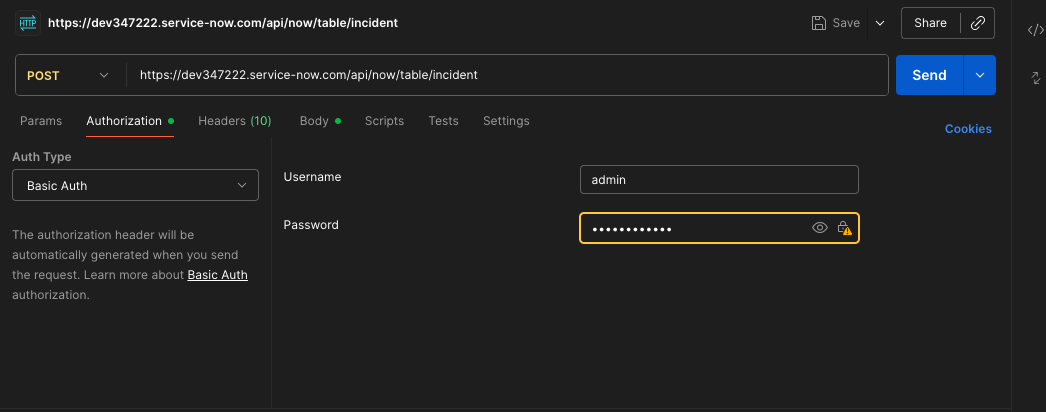Image resolution: width=1046 pixels, height=412 pixels.
Task: Click the lock warning icon in Password field
Action: pyautogui.click(x=845, y=228)
